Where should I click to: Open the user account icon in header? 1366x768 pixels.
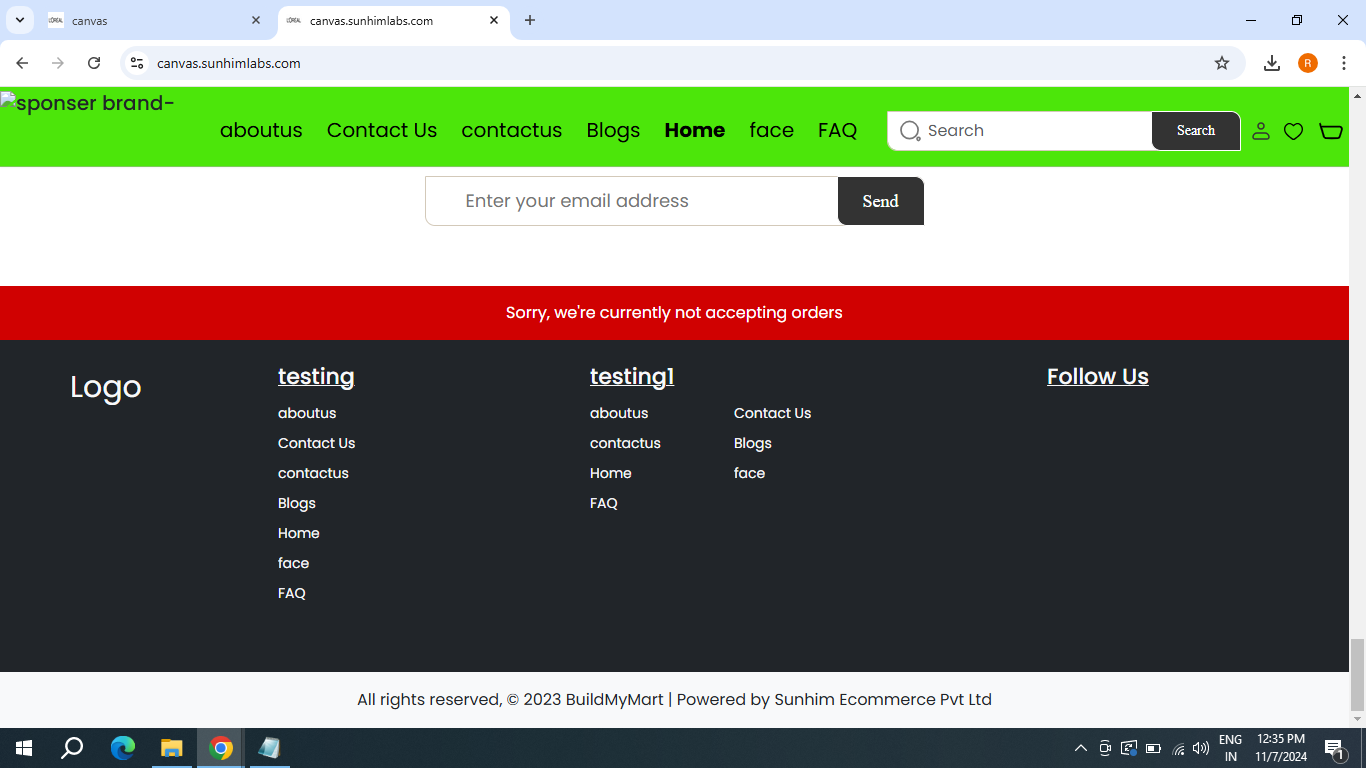(1261, 131)
